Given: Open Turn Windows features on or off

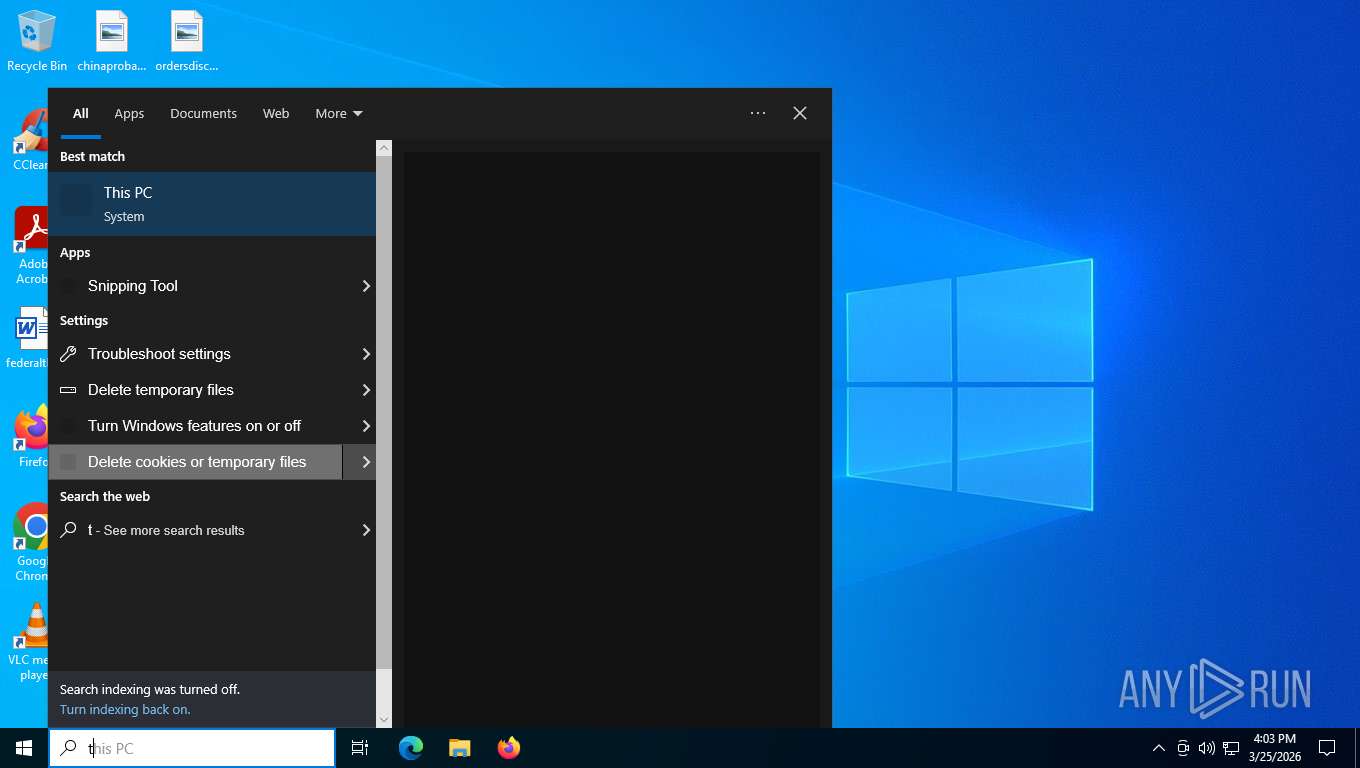Looking at the screenshot, I should click(195, 426).
